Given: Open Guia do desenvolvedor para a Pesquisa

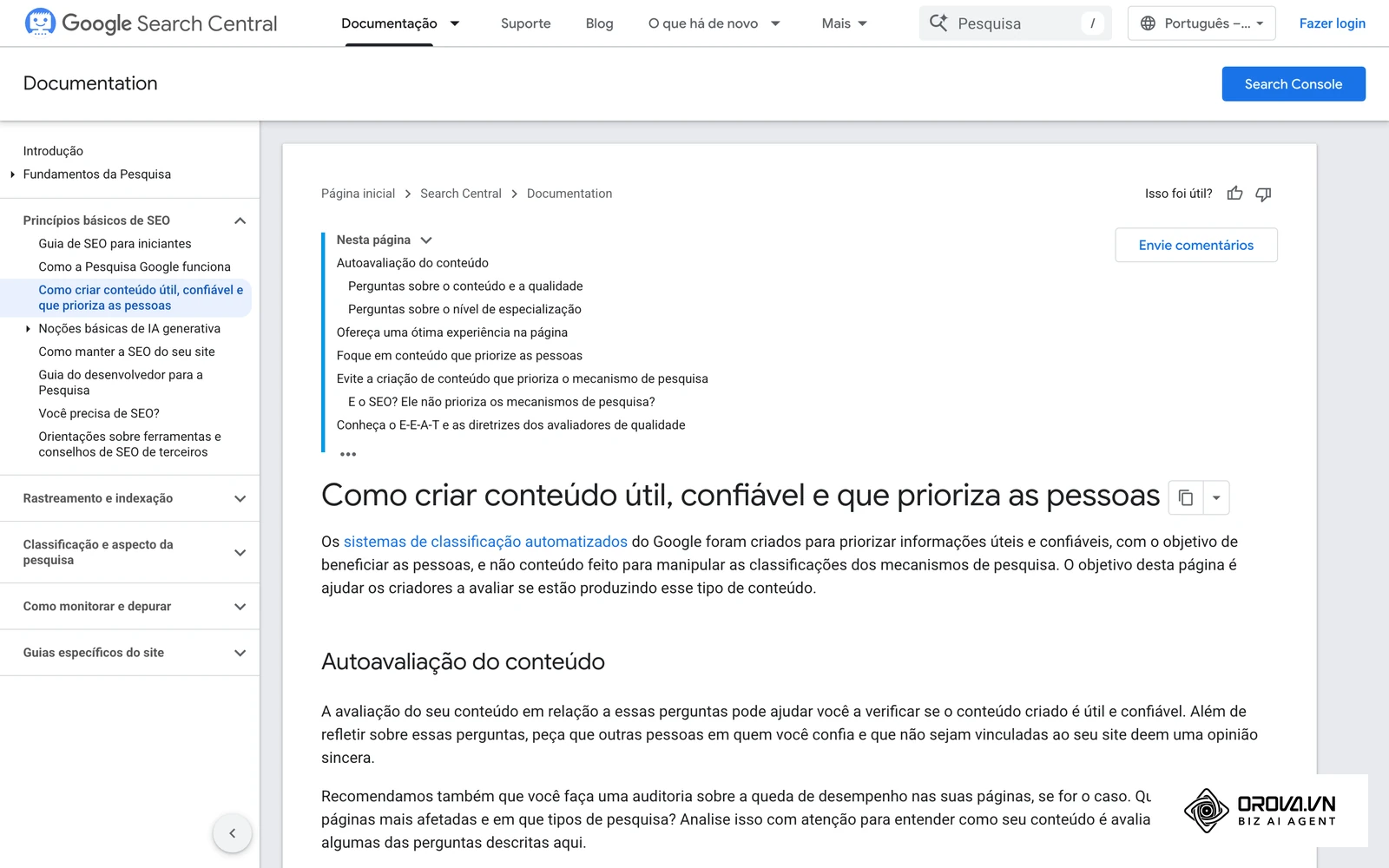Looking at the screenshot, I should pos(121,382).
